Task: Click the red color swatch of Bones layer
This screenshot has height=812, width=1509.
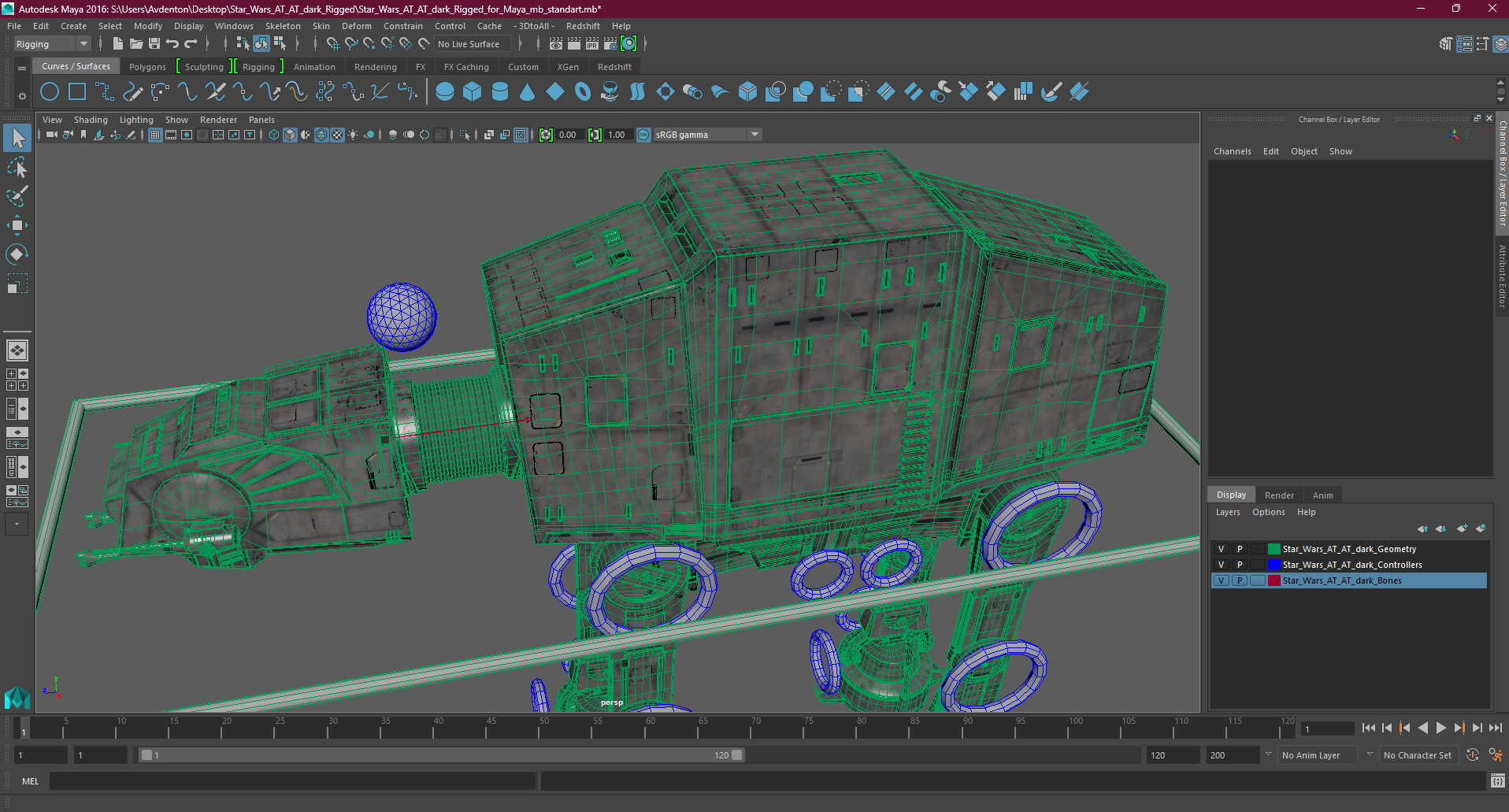Action: [1274, 580]
